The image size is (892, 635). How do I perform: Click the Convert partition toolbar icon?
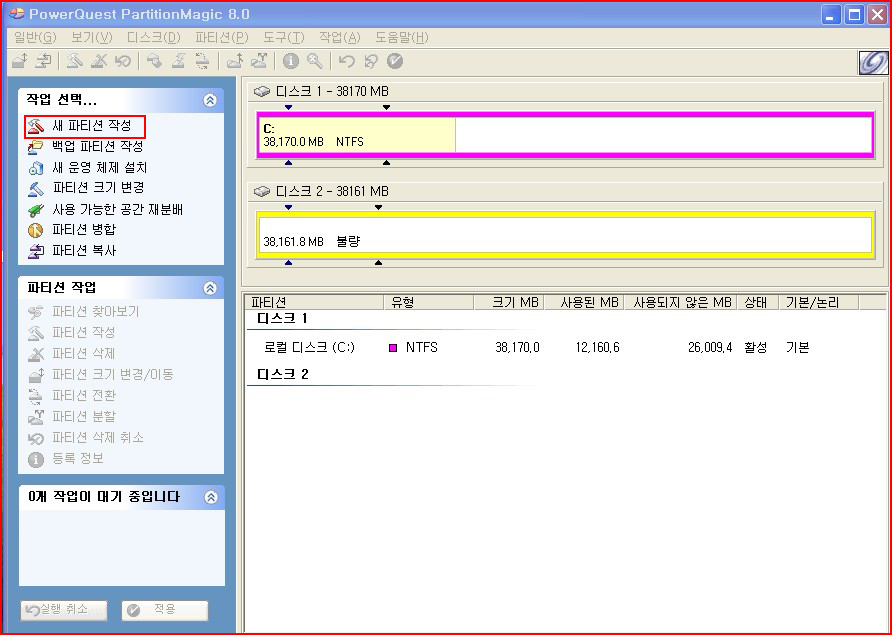tap(202, 60)
